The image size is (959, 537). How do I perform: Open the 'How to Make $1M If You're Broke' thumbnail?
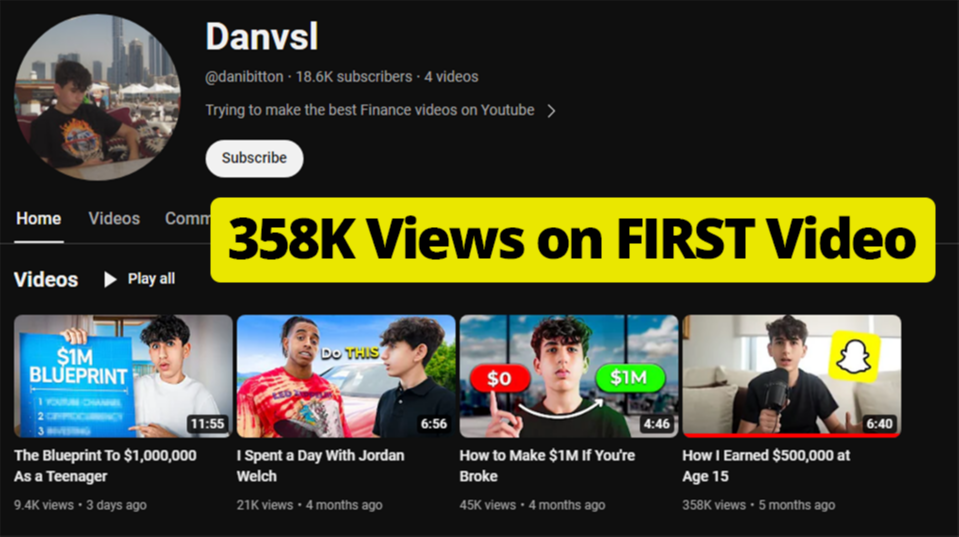(569, 376)
